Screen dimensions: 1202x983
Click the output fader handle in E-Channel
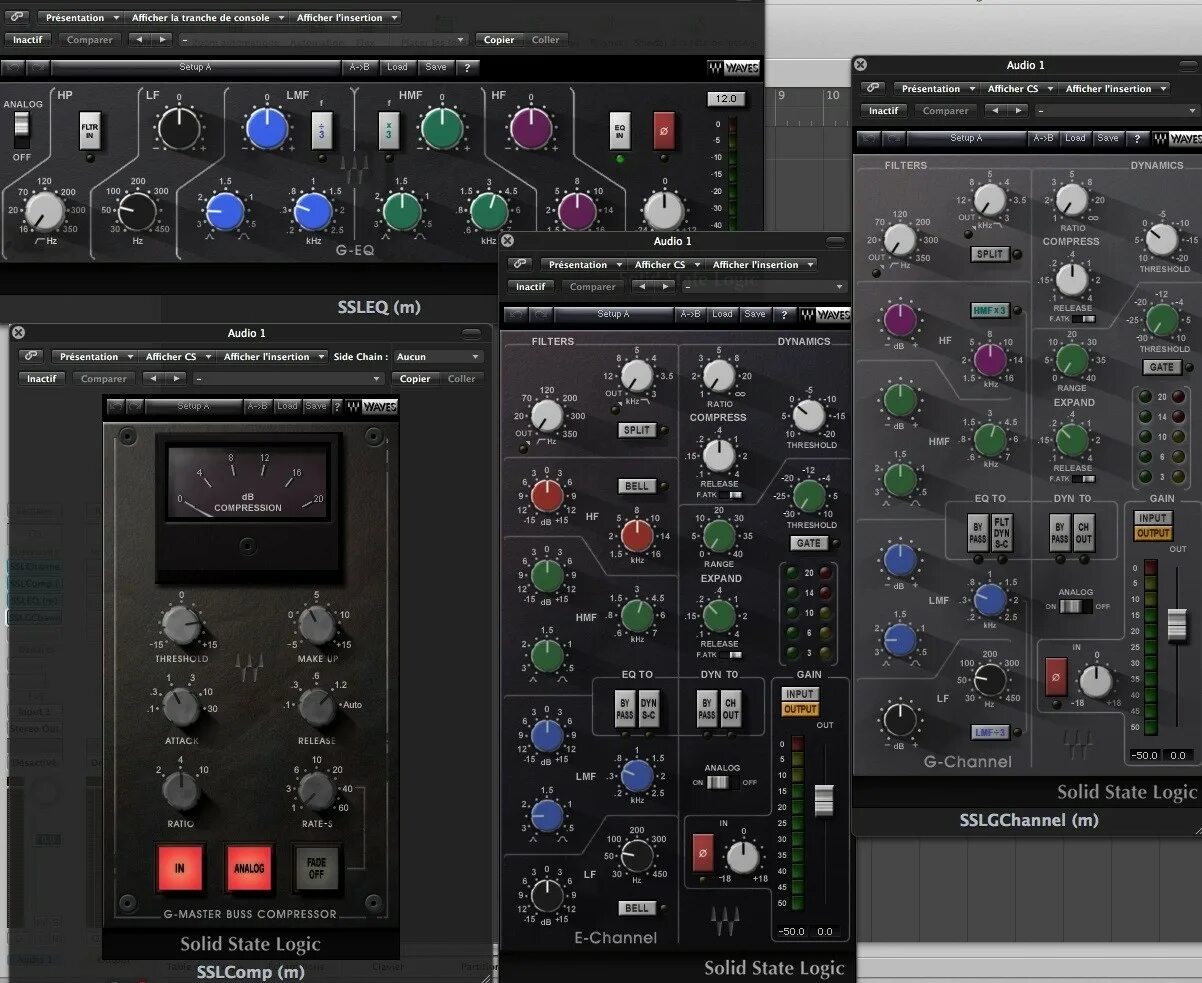[x=824, y=800]
